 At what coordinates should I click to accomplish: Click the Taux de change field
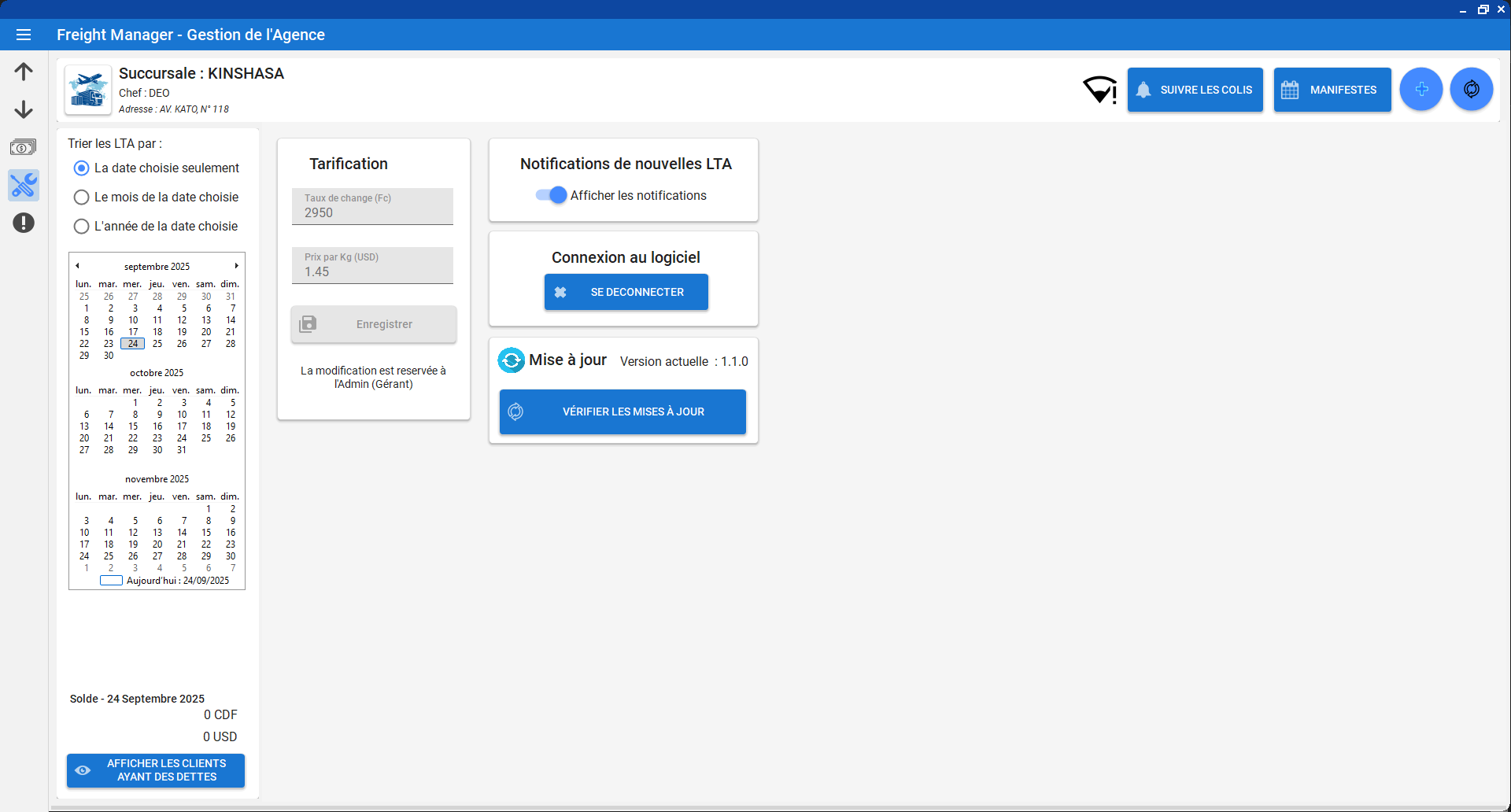coord(372,207)
